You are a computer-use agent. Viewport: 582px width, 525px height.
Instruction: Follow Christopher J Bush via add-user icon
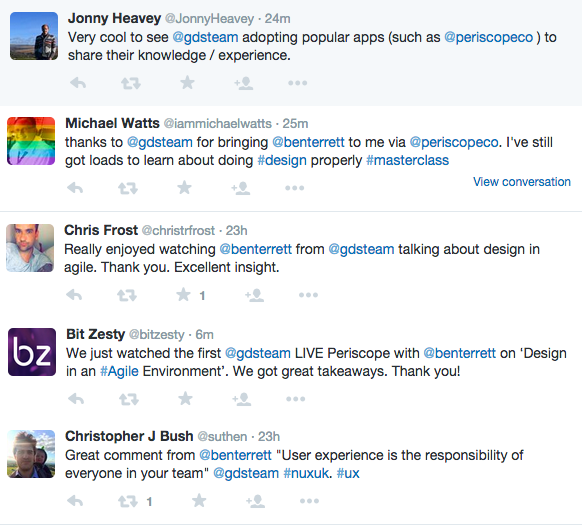[255, 501]
